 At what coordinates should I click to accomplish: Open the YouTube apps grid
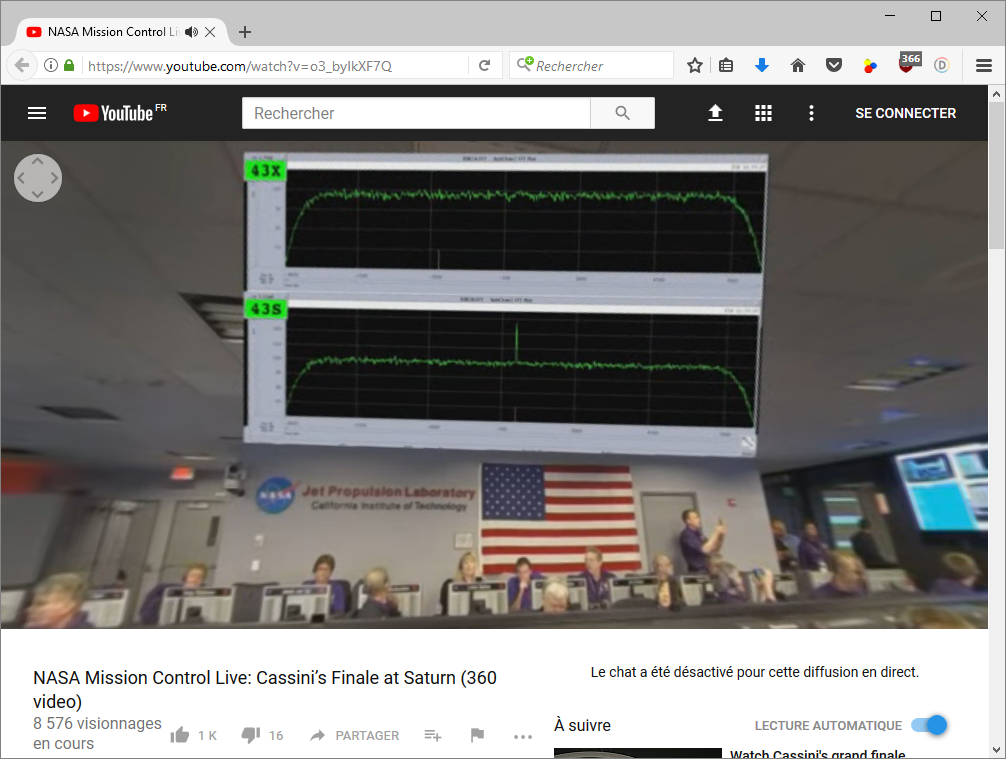(x=763, y=113)
